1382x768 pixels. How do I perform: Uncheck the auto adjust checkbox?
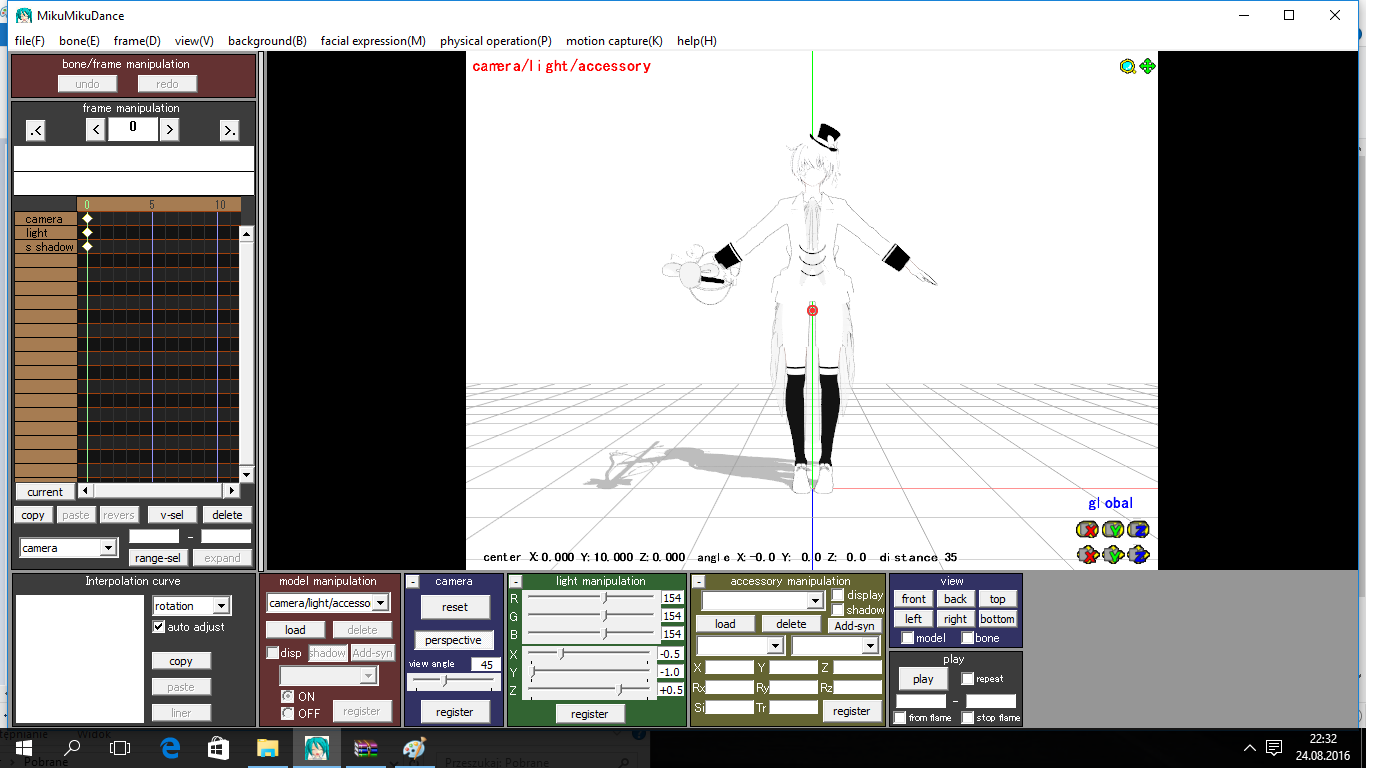tap(158, 627)
